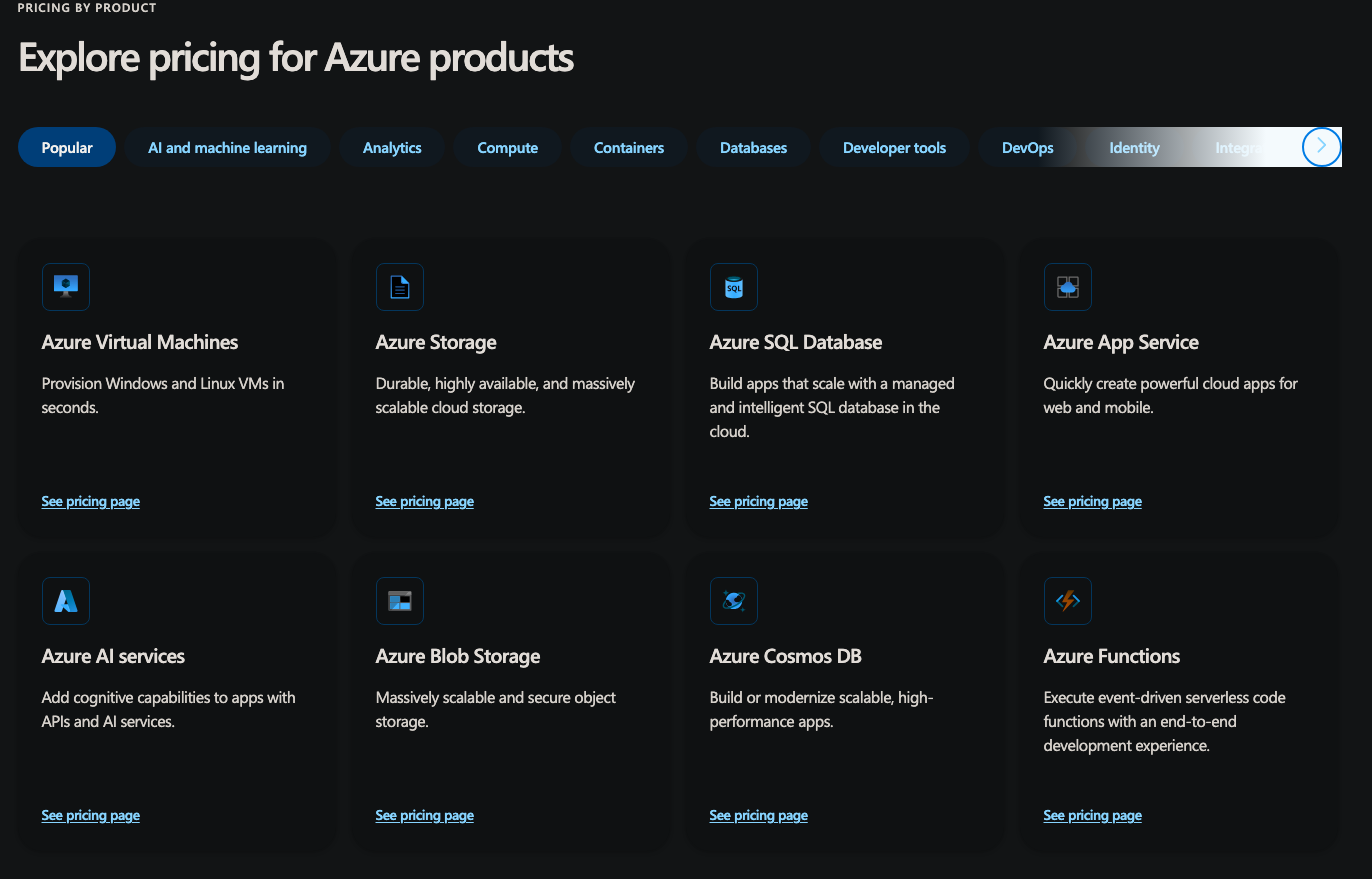This screenshot has height=879, width=1372.
Task: Open the Analytics category tab
Action: pos(392,148)
